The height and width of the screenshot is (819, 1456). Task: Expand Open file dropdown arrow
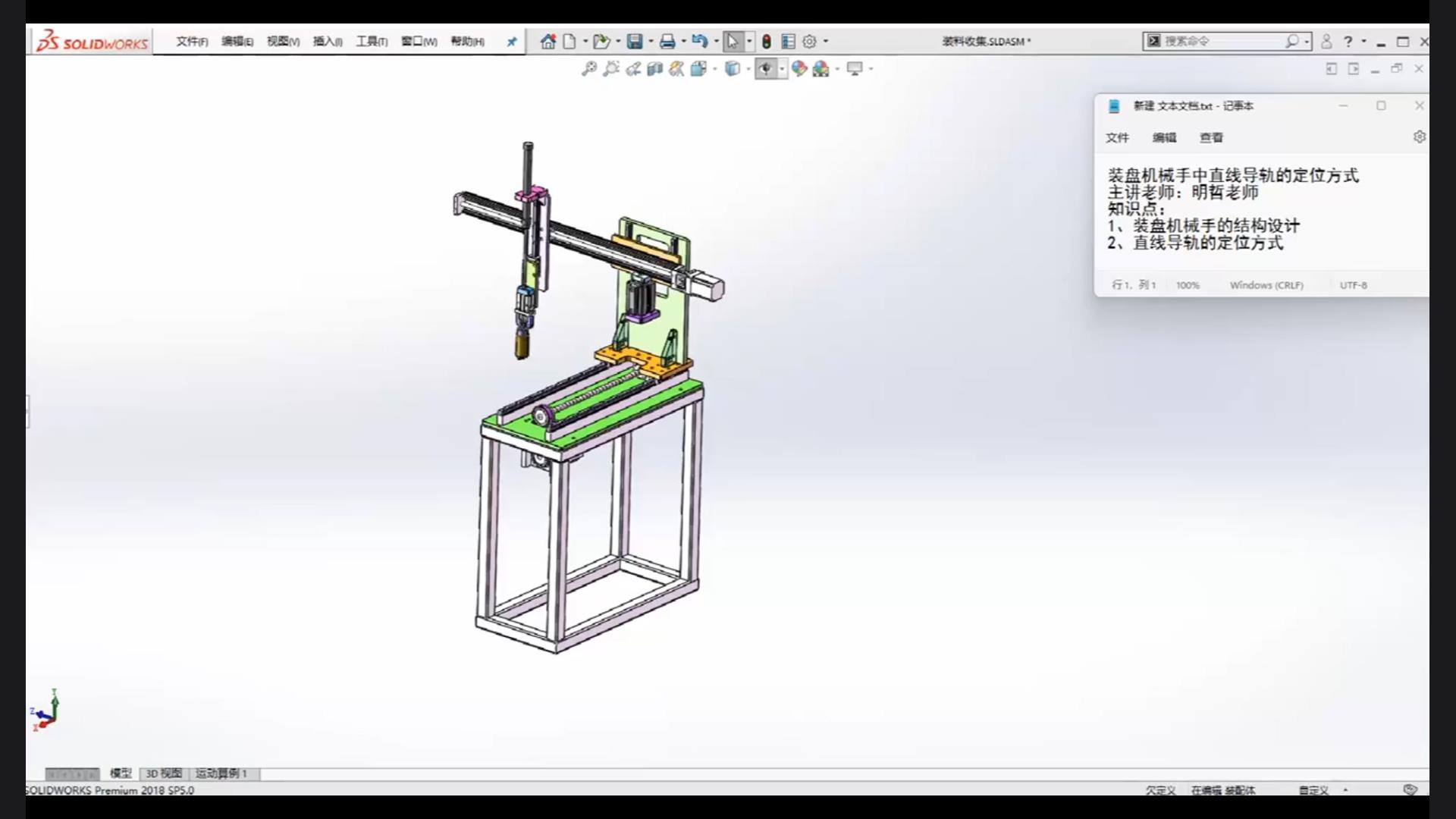618,42
